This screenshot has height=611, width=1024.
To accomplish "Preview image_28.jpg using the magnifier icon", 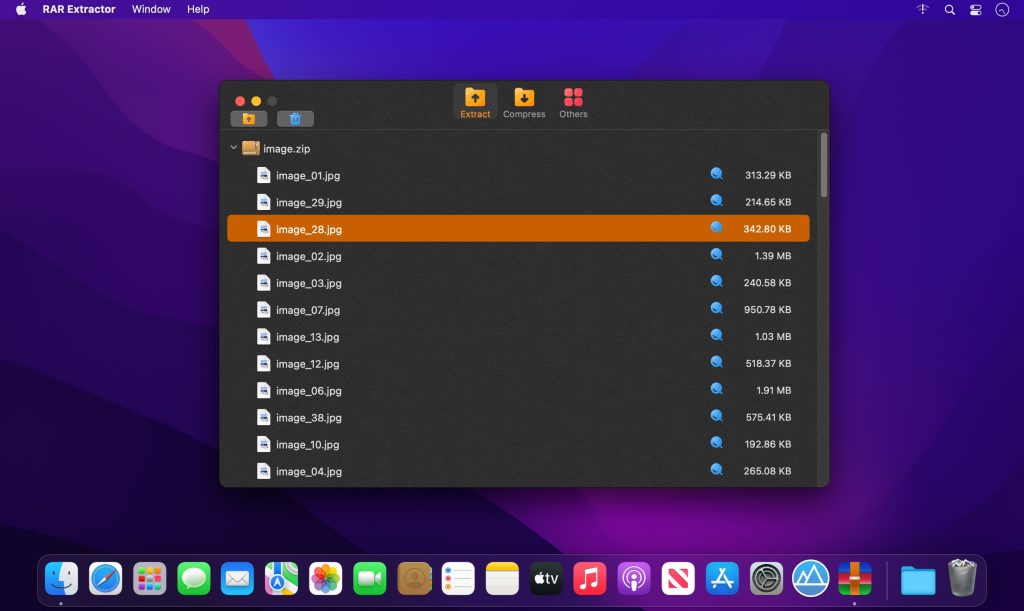I will pos(716,228).
